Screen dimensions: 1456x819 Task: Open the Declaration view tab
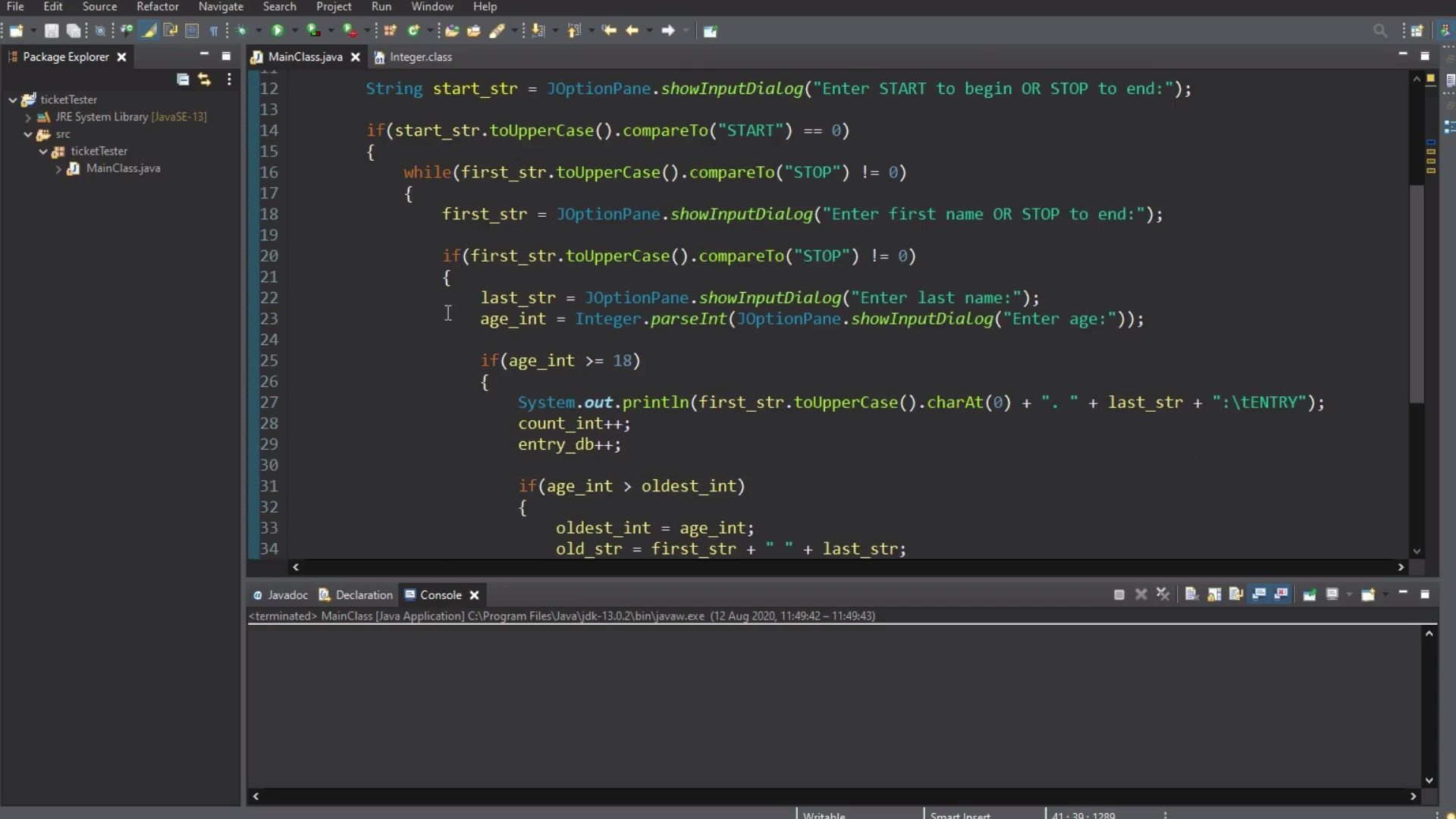(x=363, y=595)
